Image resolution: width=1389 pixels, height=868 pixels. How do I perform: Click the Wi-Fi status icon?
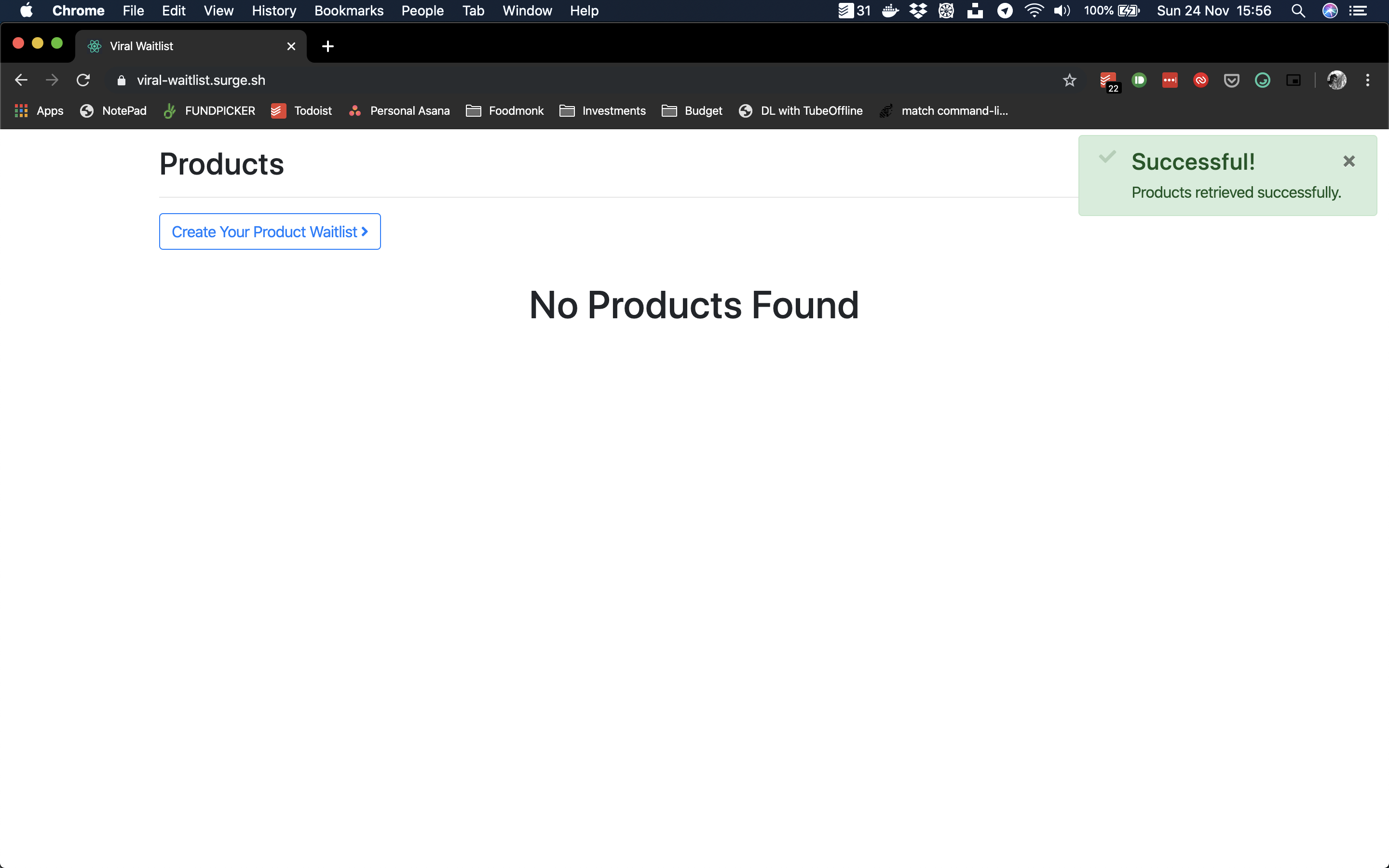pyautogui.click(x=1034, y=11)
